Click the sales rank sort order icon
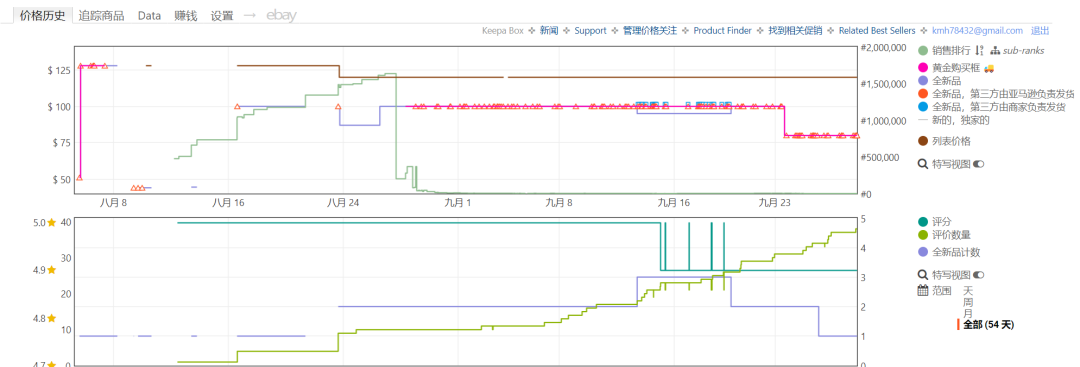Screen dimensions: 1080x367 click(x=979, y=50)
